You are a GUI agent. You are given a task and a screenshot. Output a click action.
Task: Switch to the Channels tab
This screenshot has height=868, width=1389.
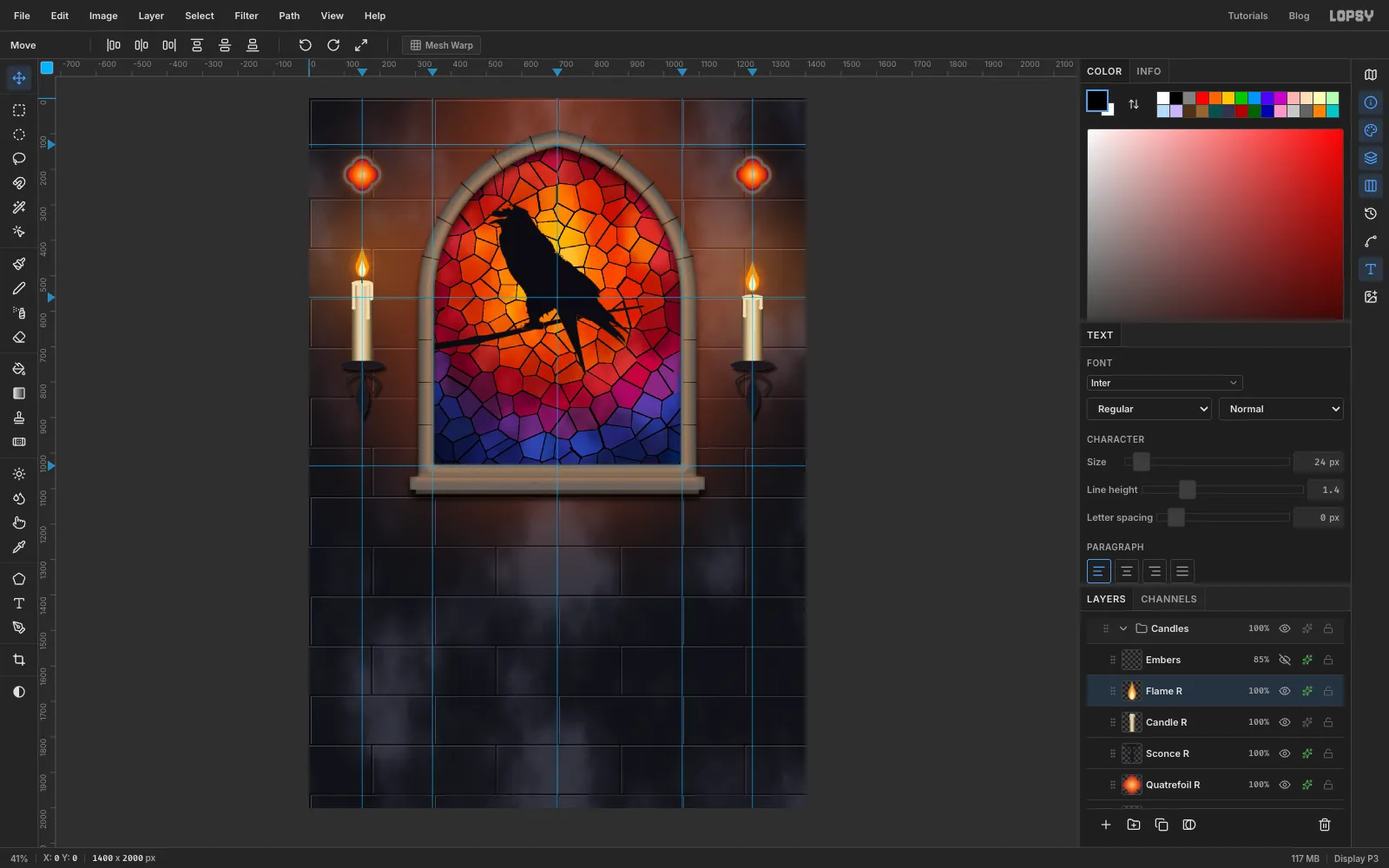1168,599
